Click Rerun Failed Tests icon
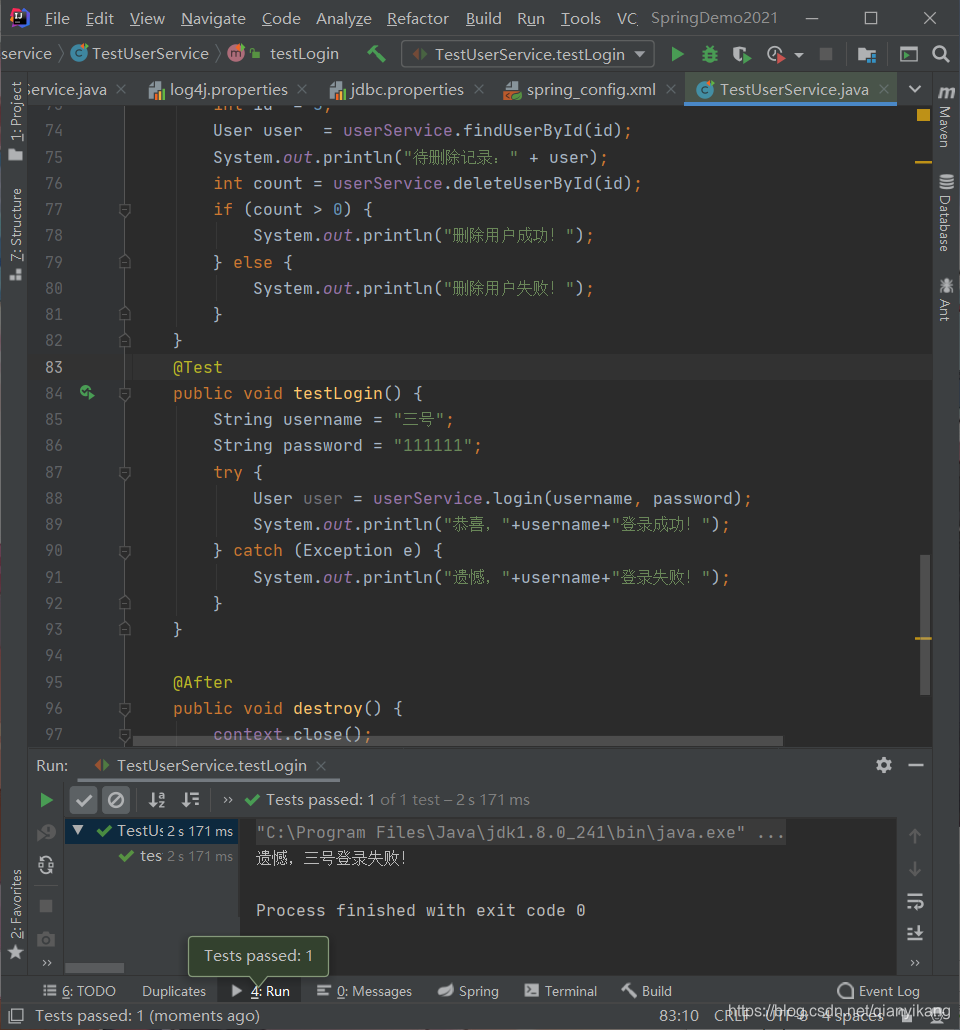Image resolution: width=960 pixels, height=1030 pixels. click(x=46, y=833)
